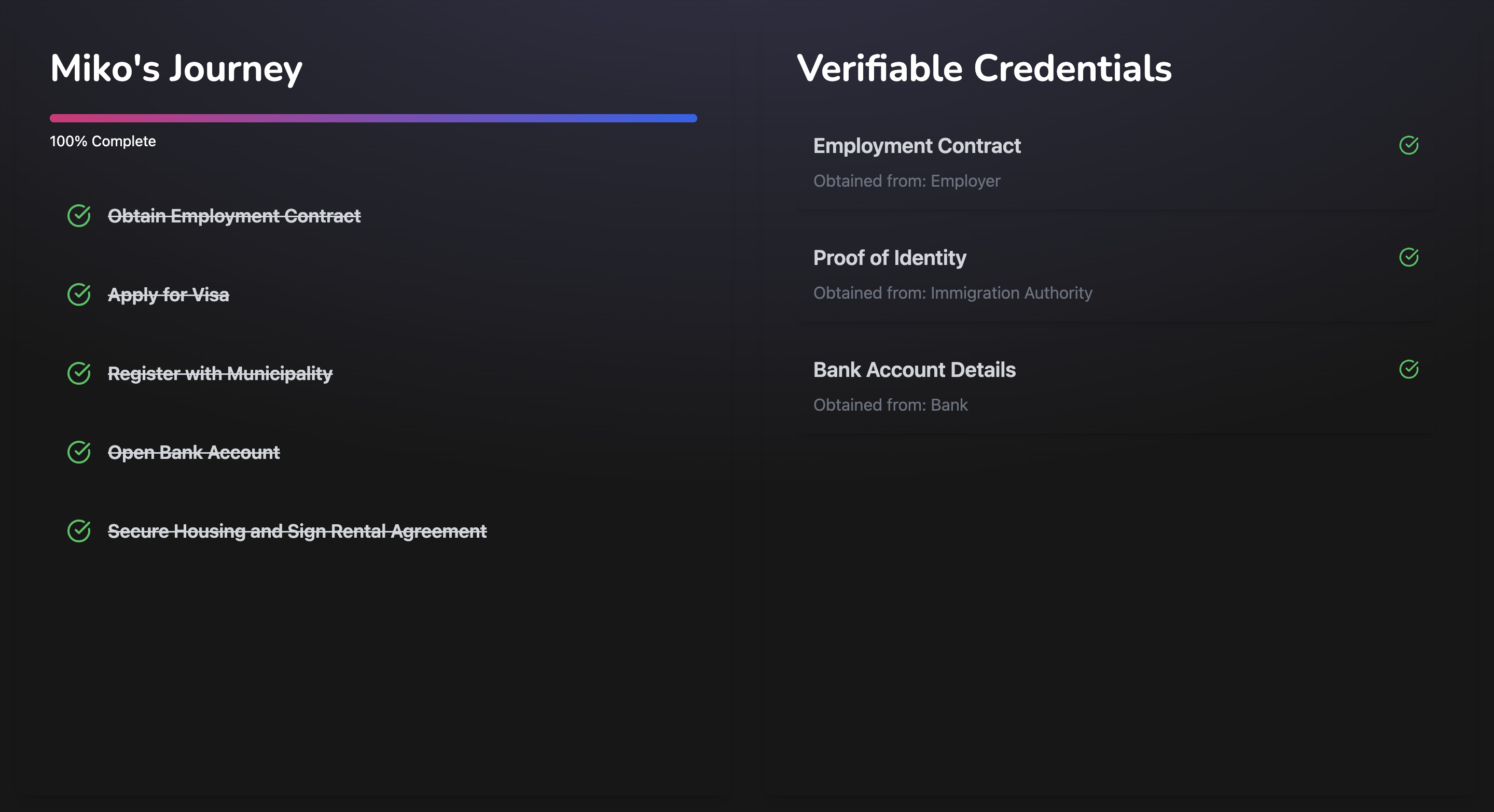Select Secure Housing and Sign Rental Agreement

pyautogui.click(x=297, y=531)
